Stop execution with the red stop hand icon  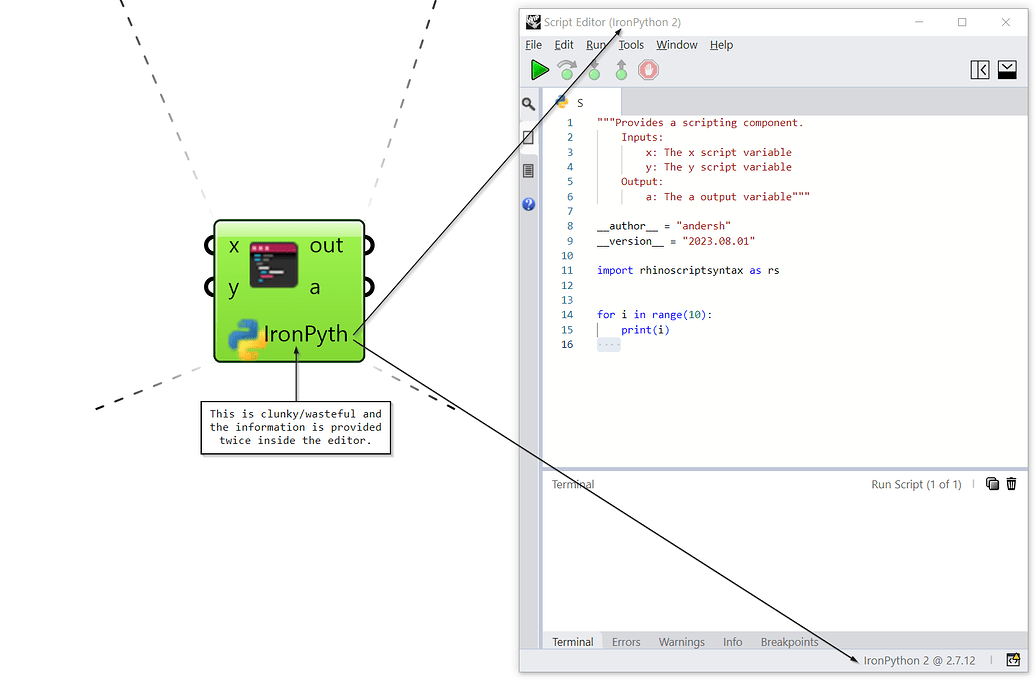coord(648,69)
